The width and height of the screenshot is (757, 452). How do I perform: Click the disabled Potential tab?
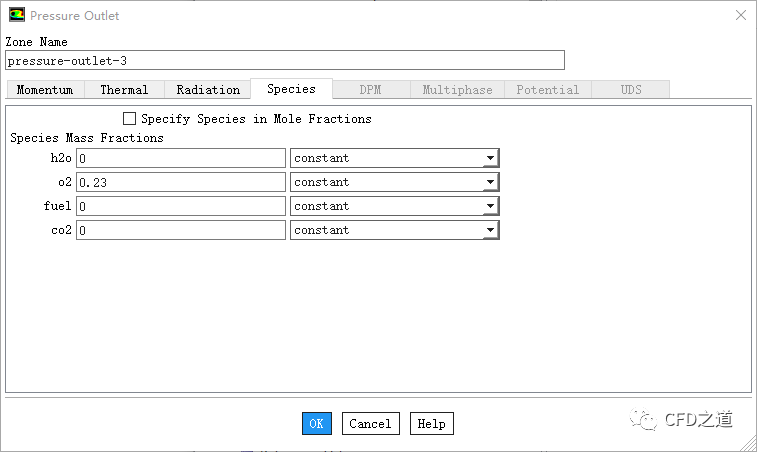pyautogui.click(x=548, y=90)
